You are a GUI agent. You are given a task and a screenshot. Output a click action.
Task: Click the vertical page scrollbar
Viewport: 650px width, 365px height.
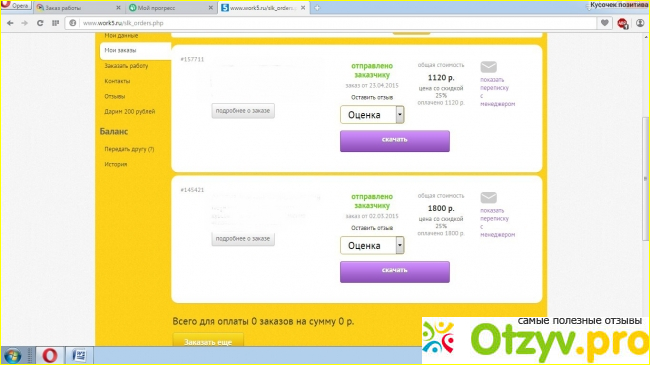click(x=645, y=178)
